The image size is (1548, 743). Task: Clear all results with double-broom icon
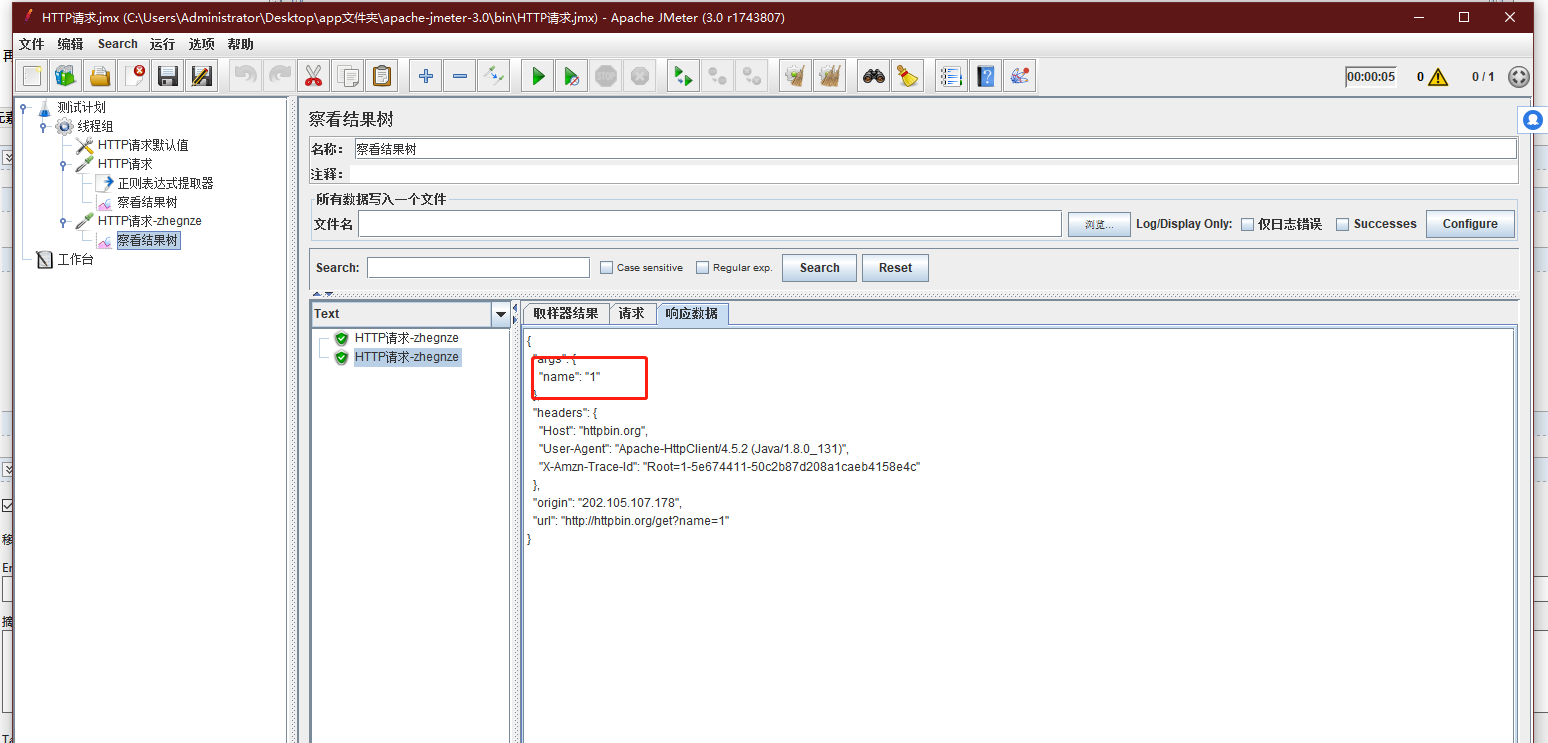[829, 76]
